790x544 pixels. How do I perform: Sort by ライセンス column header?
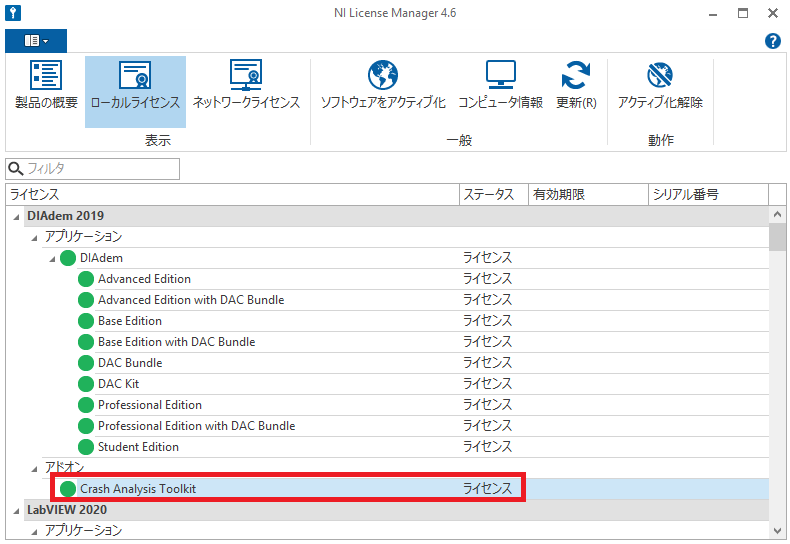tap(232, 194)
